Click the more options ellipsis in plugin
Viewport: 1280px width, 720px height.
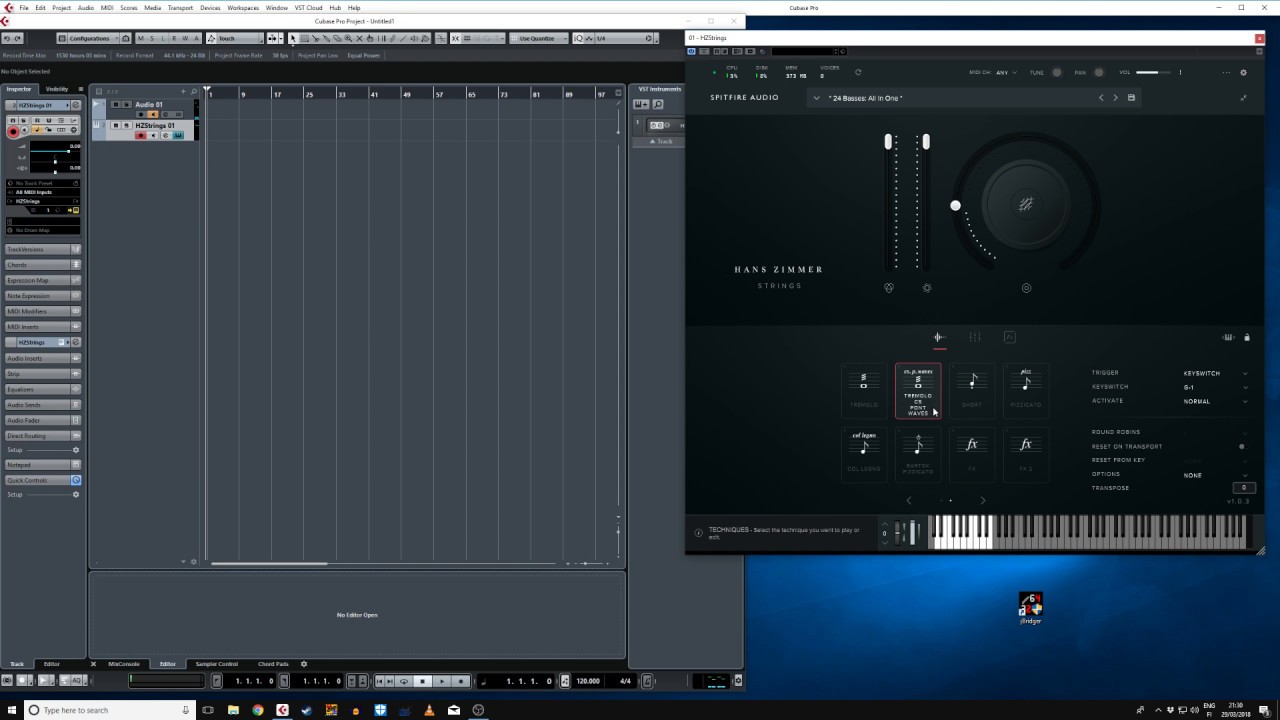pos(1226,72)
